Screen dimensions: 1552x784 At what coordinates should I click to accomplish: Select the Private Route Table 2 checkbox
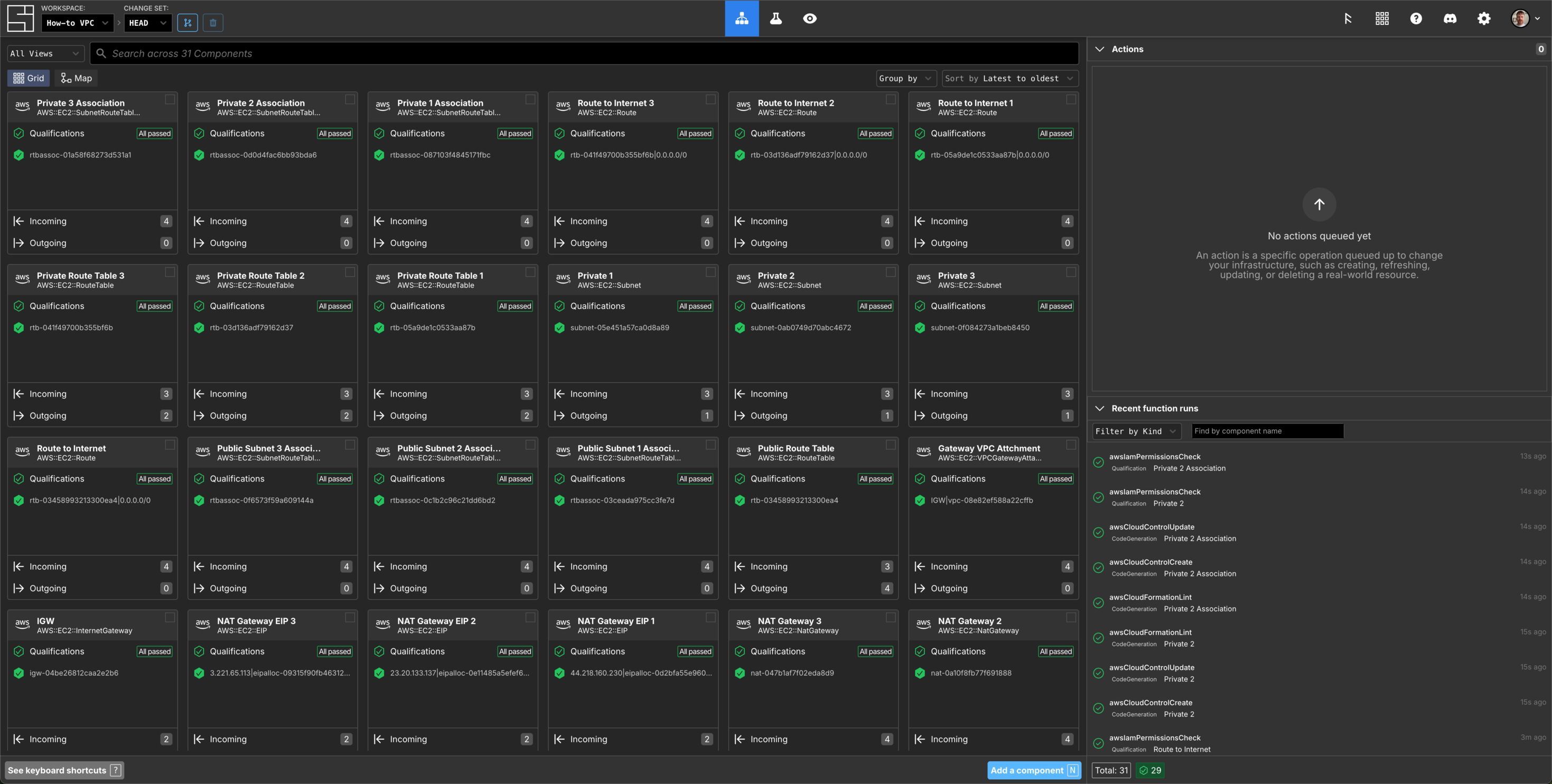350,272
